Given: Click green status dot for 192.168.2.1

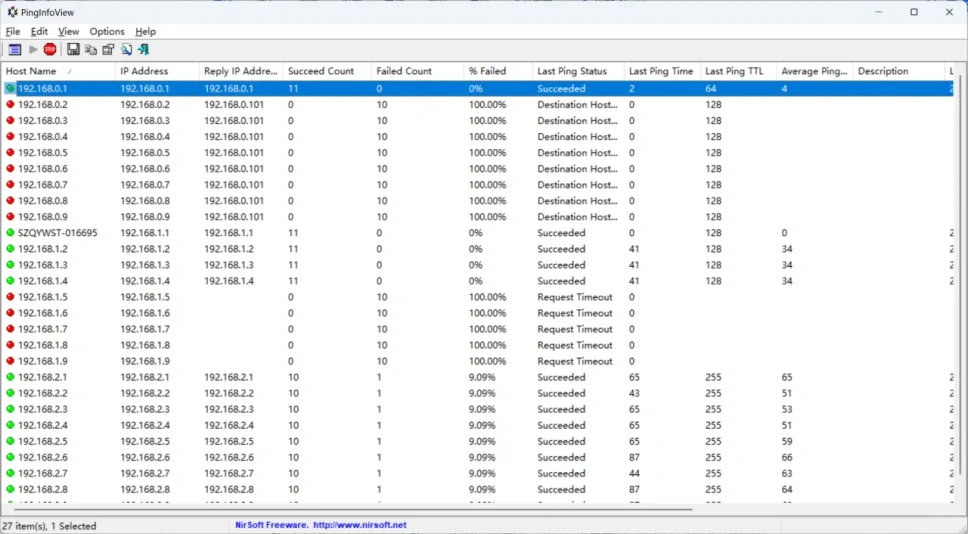Looking at the screenshot, I should click(10, 377).
